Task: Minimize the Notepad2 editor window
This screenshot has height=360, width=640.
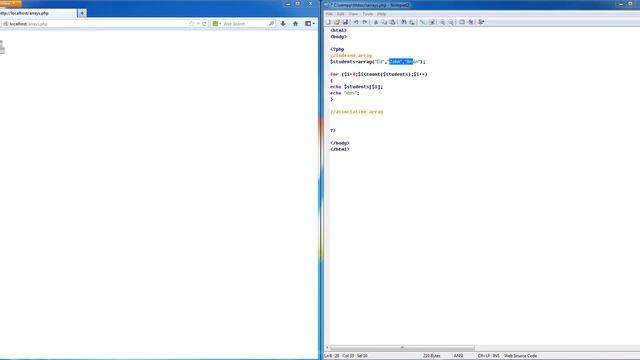Action: pyautogui.click(x=621, y=4)
